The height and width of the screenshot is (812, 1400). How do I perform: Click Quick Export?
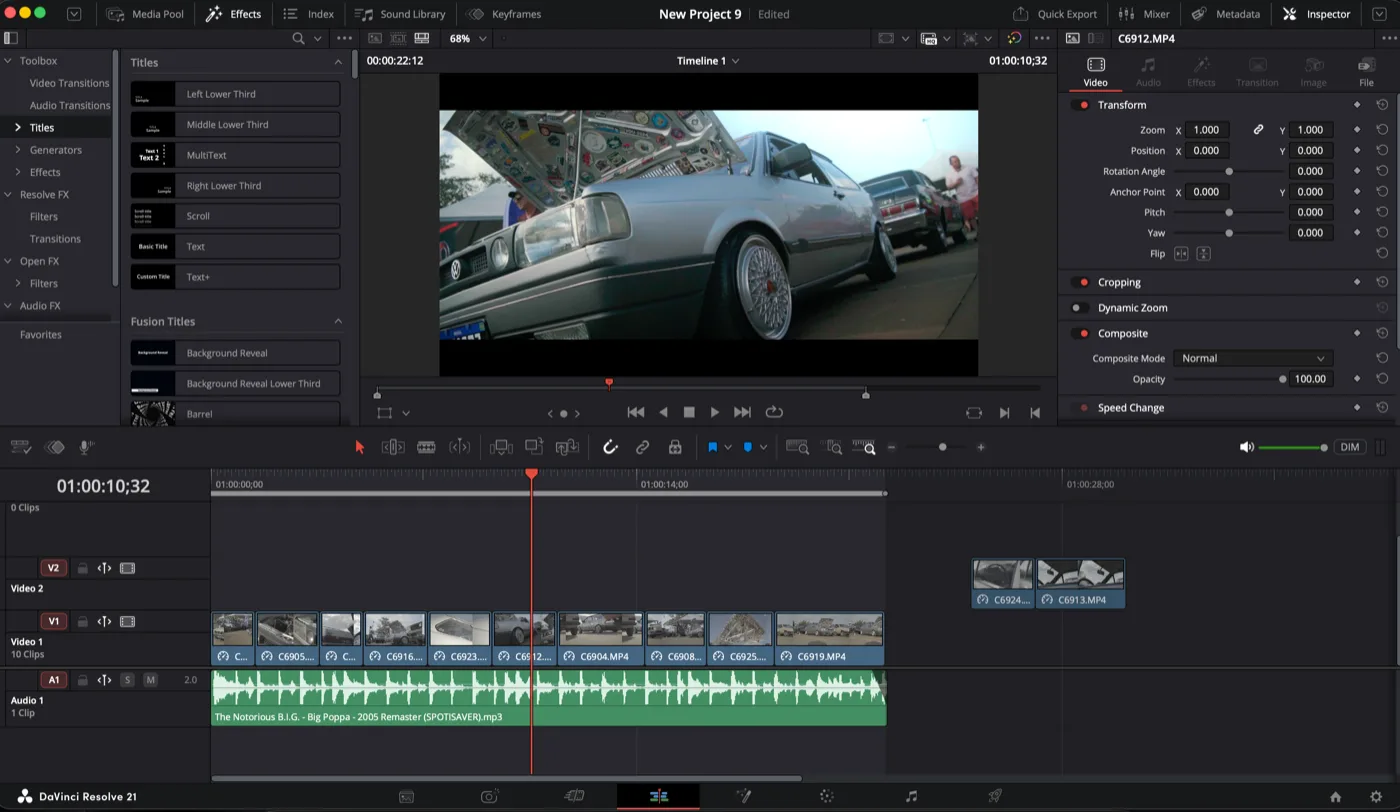(1055, 14)
